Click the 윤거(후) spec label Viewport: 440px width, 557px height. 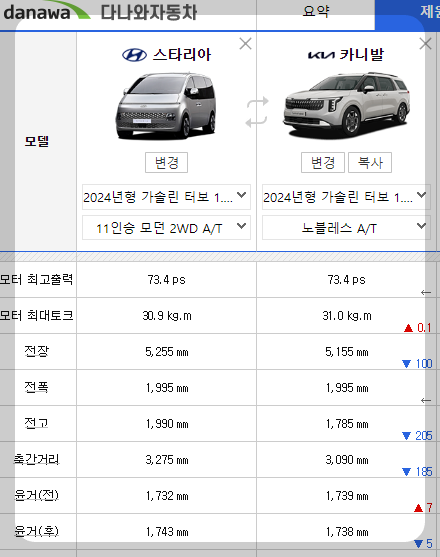(x=37, y=531)
